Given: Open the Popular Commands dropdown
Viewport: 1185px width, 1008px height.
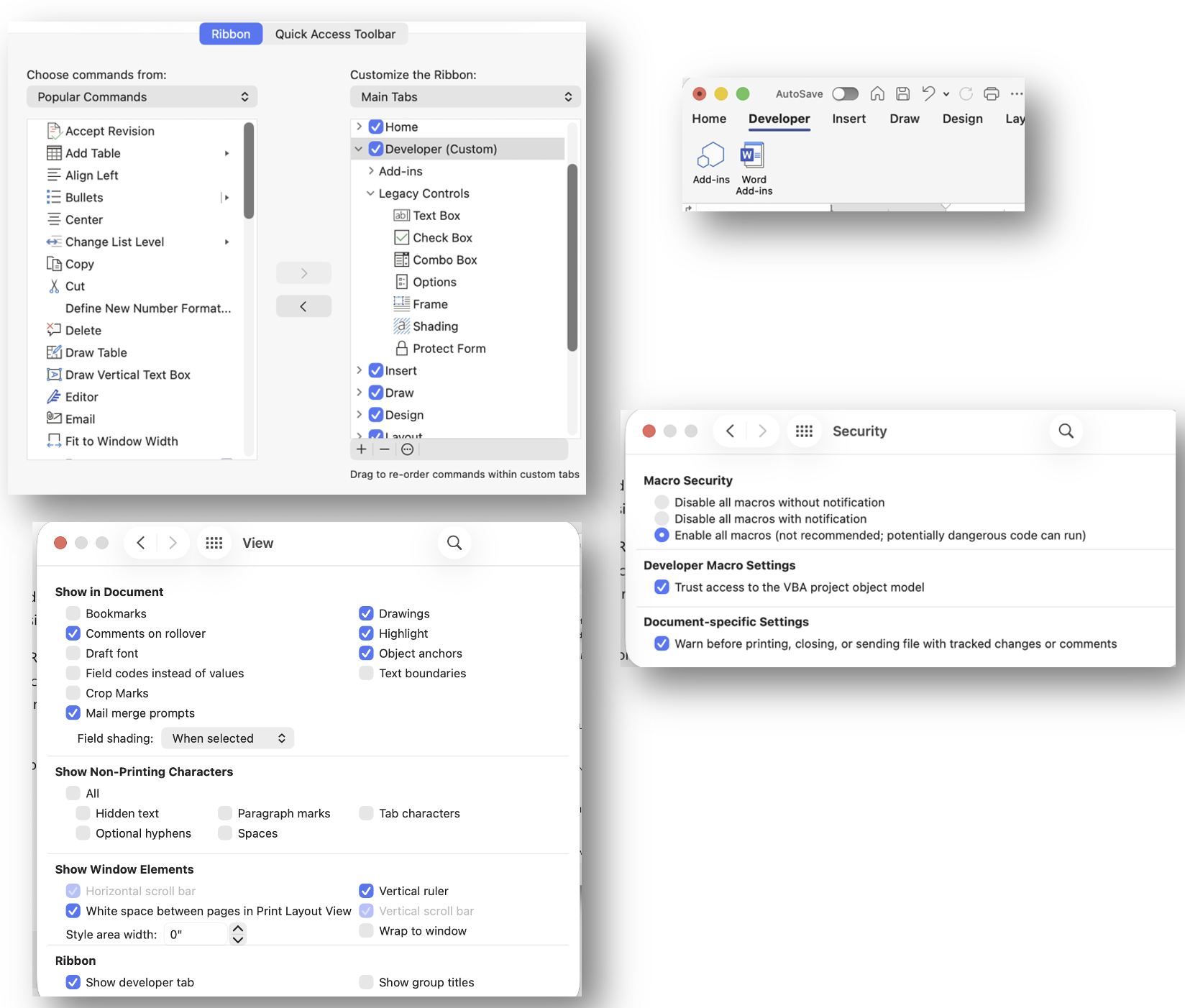Looking at the screenshot, I should (x=142, y=97).
